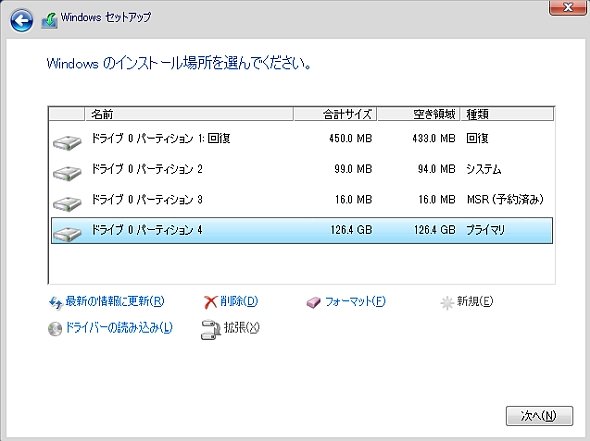Select the 450.0 MB recovery partition row

[x=302, y=138]
